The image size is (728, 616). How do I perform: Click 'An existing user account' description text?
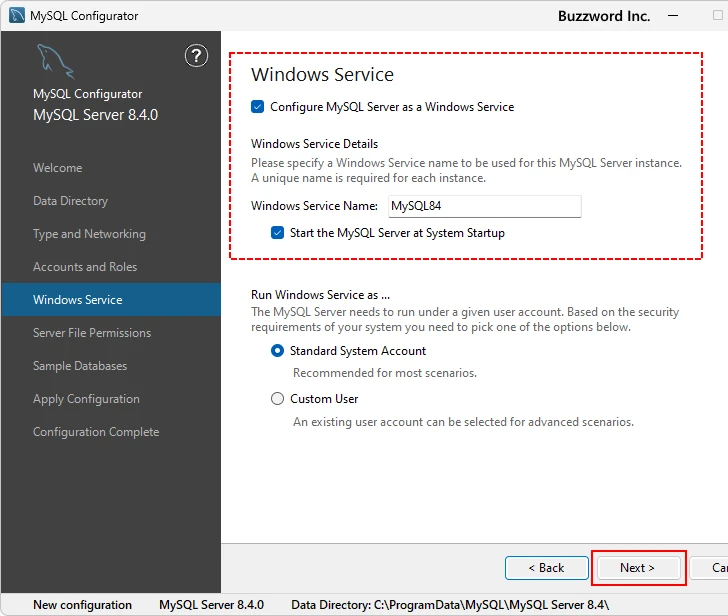click(x=463, y=422)
